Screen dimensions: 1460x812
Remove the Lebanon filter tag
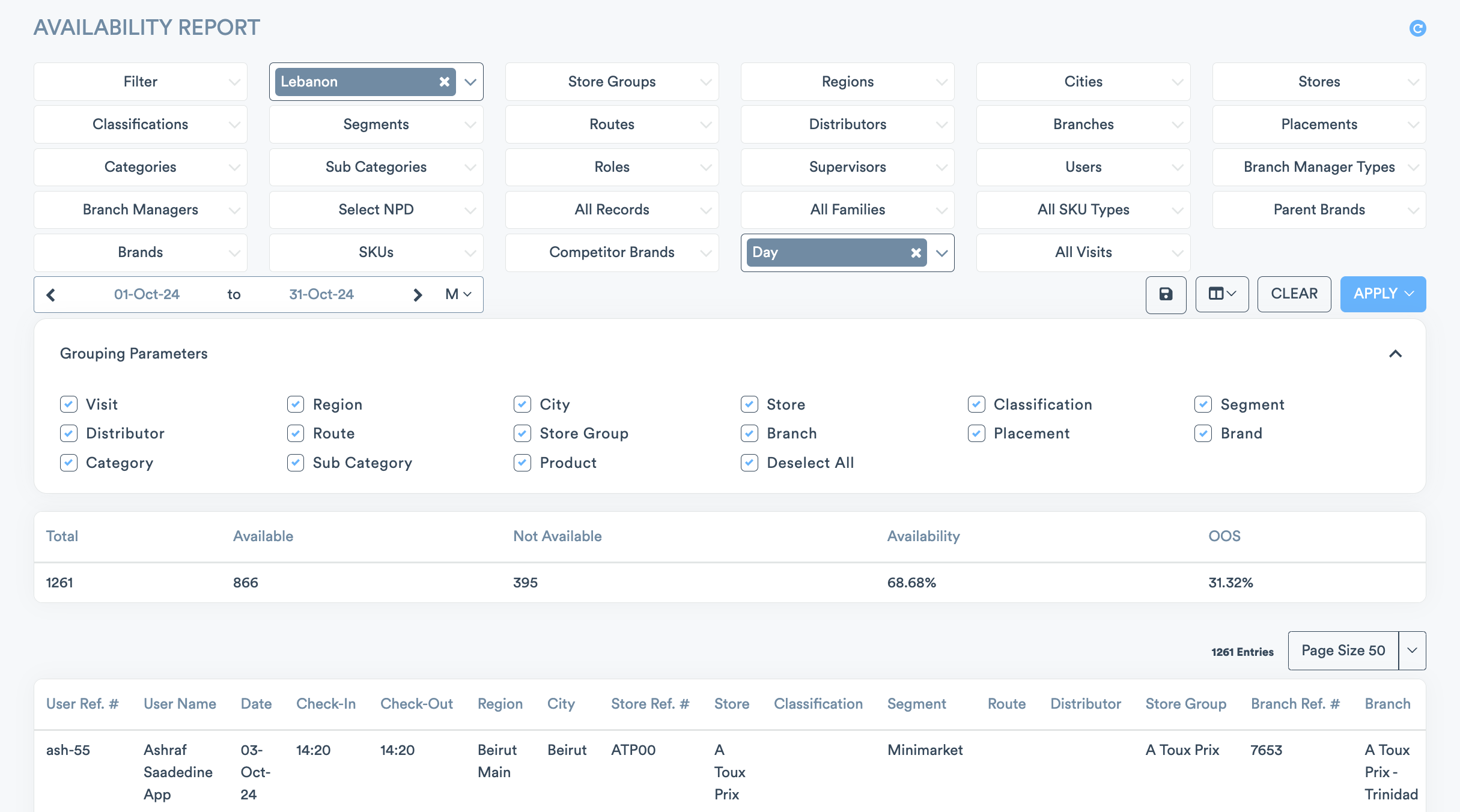(x=444, y=82)
